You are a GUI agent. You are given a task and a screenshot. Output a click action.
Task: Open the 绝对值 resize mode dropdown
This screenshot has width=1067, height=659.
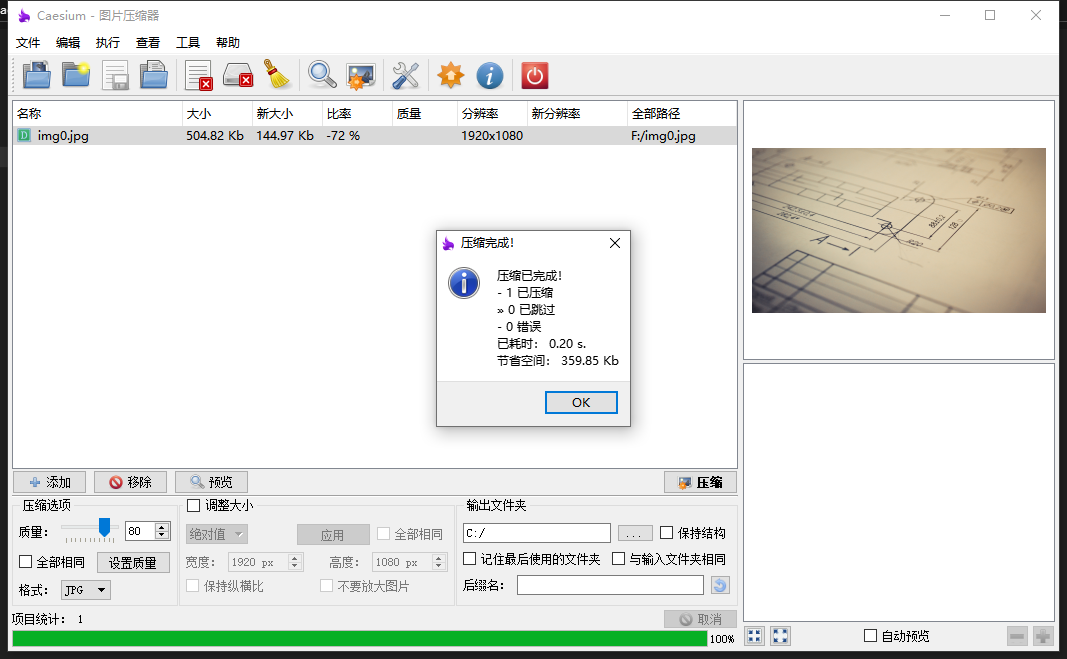(x=216, y=534)
